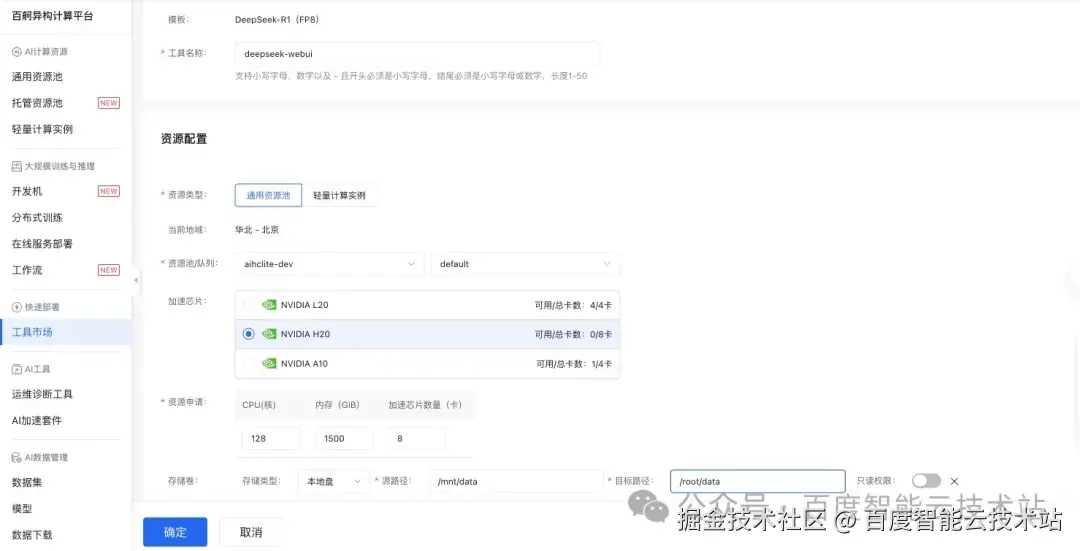Open 运维诊断工具 in sidebar
The height and width of the screenshot is (551, 1080).
pyautogui.click(x=42, y=394)
